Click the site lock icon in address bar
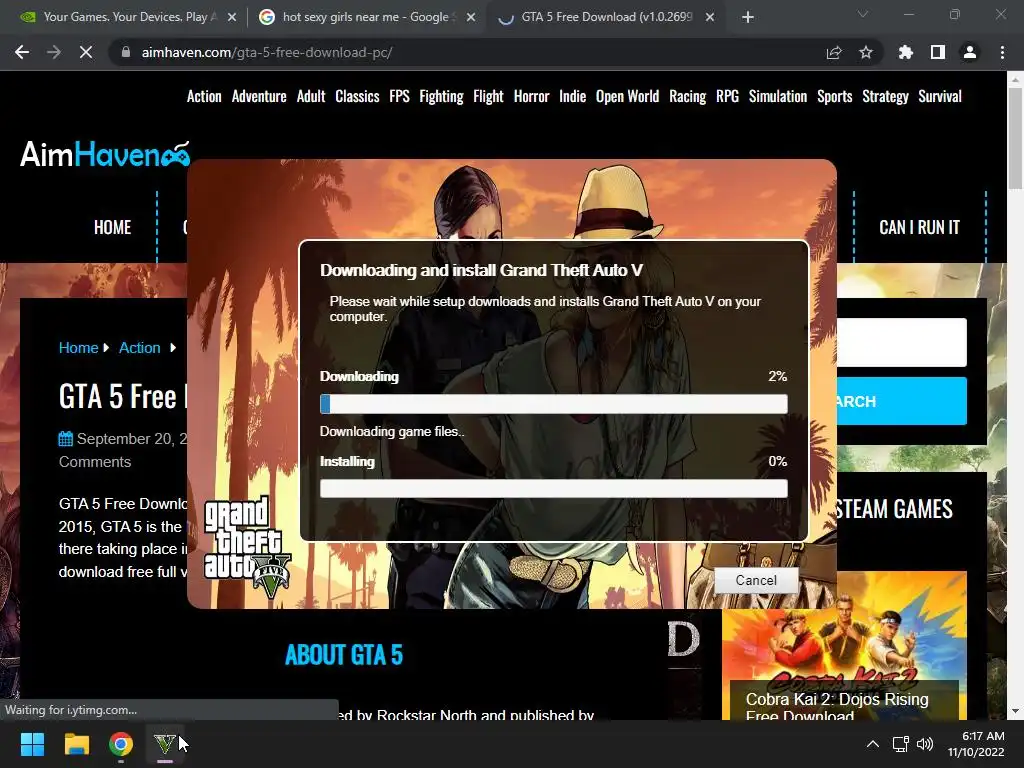This screenshot has width=1024, height=768. pos(125,52)
